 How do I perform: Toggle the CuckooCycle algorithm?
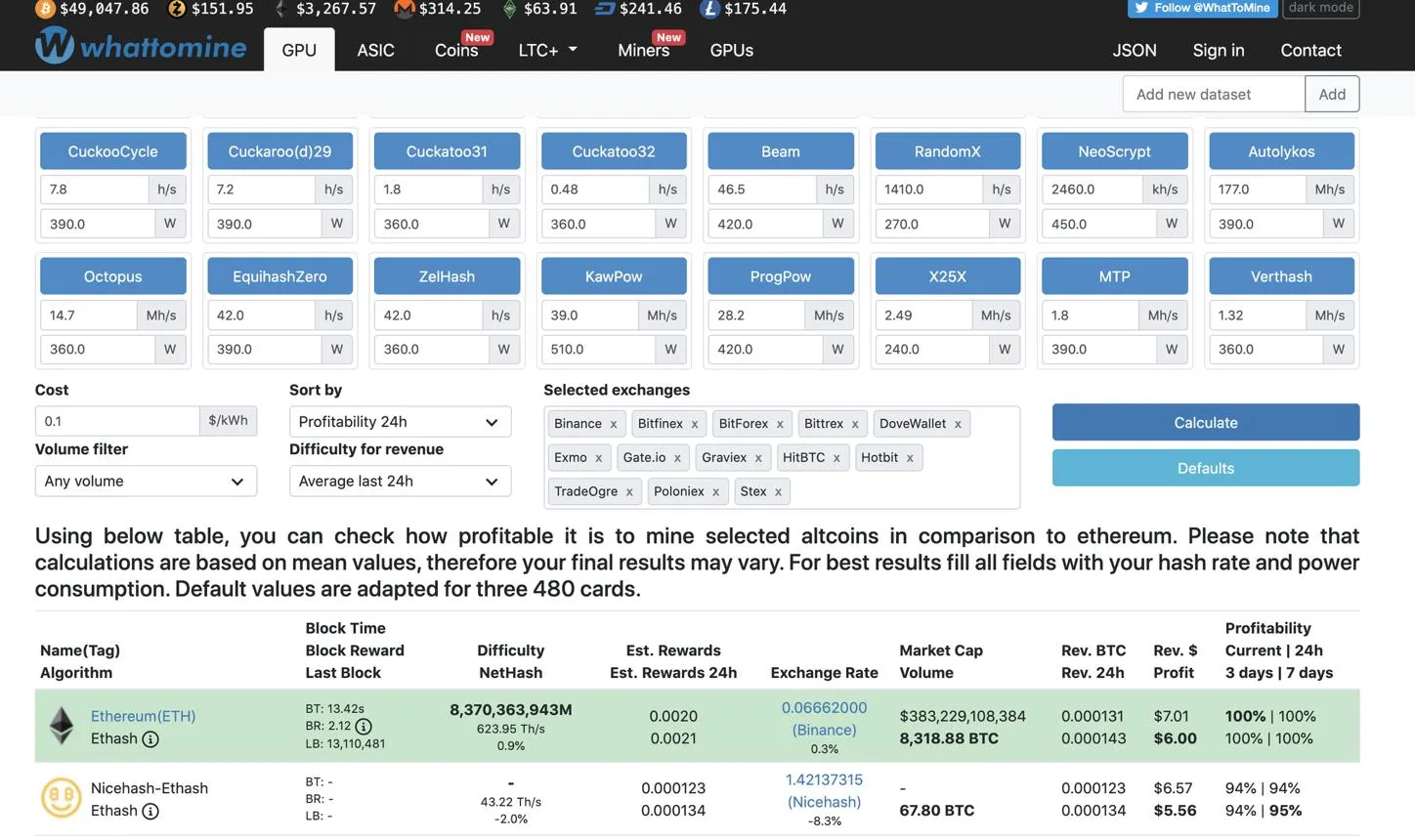click(x=113, y=151)
